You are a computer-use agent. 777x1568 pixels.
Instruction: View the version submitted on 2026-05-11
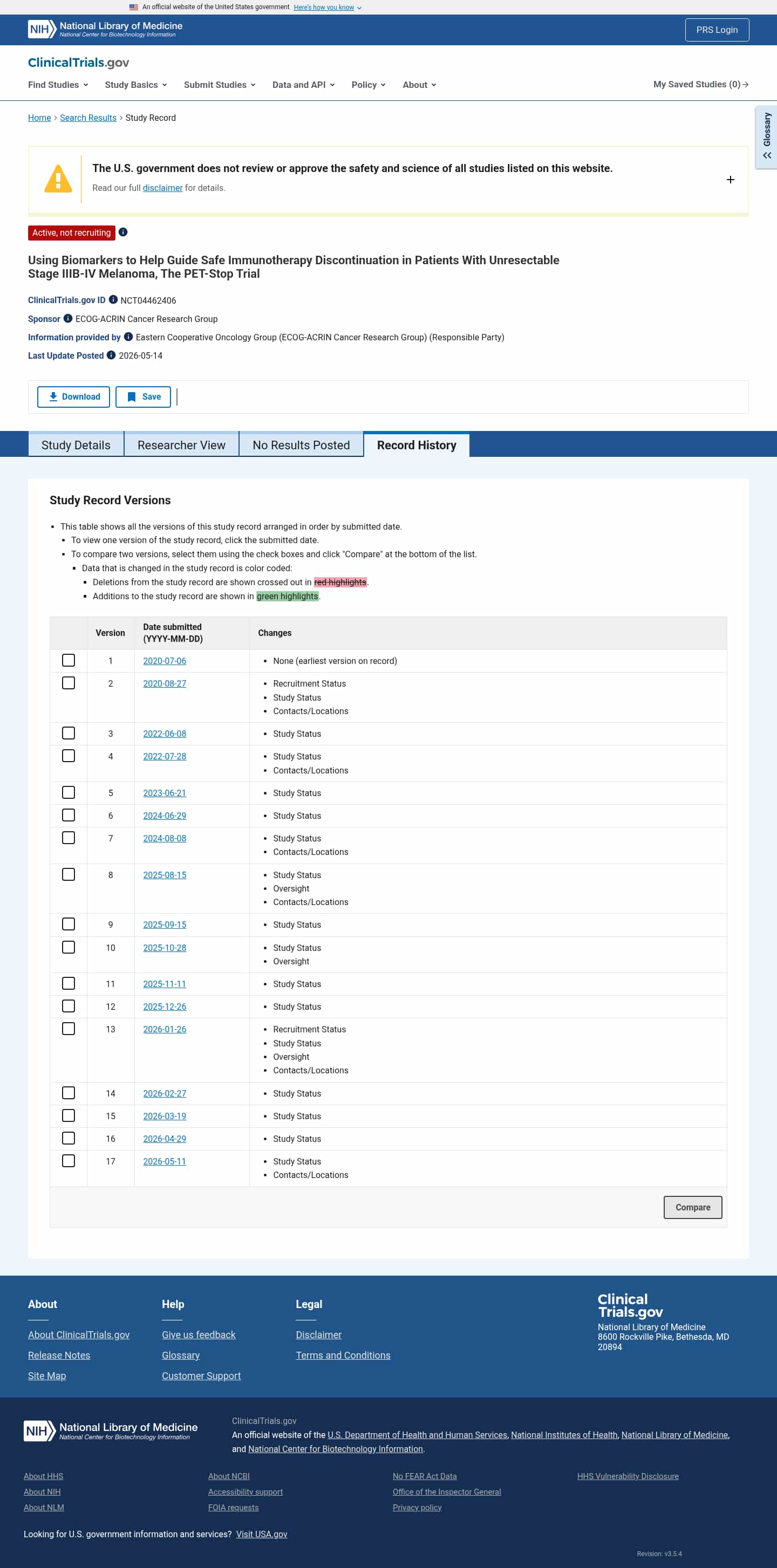click(165, 1161)
